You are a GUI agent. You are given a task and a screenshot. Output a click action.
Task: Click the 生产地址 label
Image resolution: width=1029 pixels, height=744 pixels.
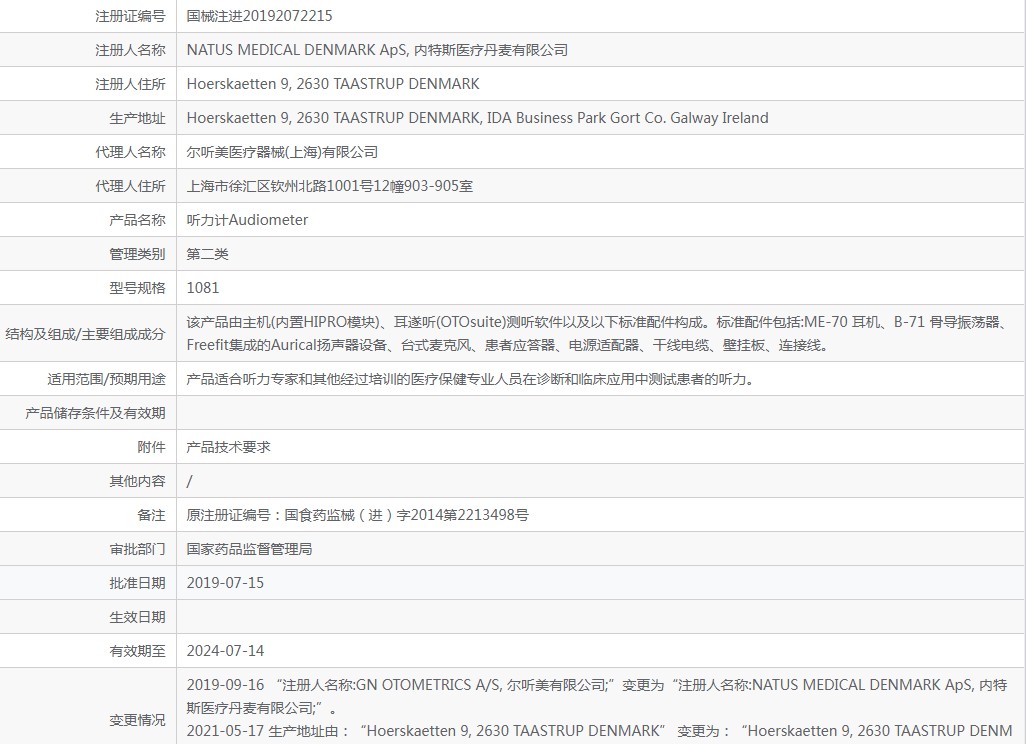click(137, 118)
